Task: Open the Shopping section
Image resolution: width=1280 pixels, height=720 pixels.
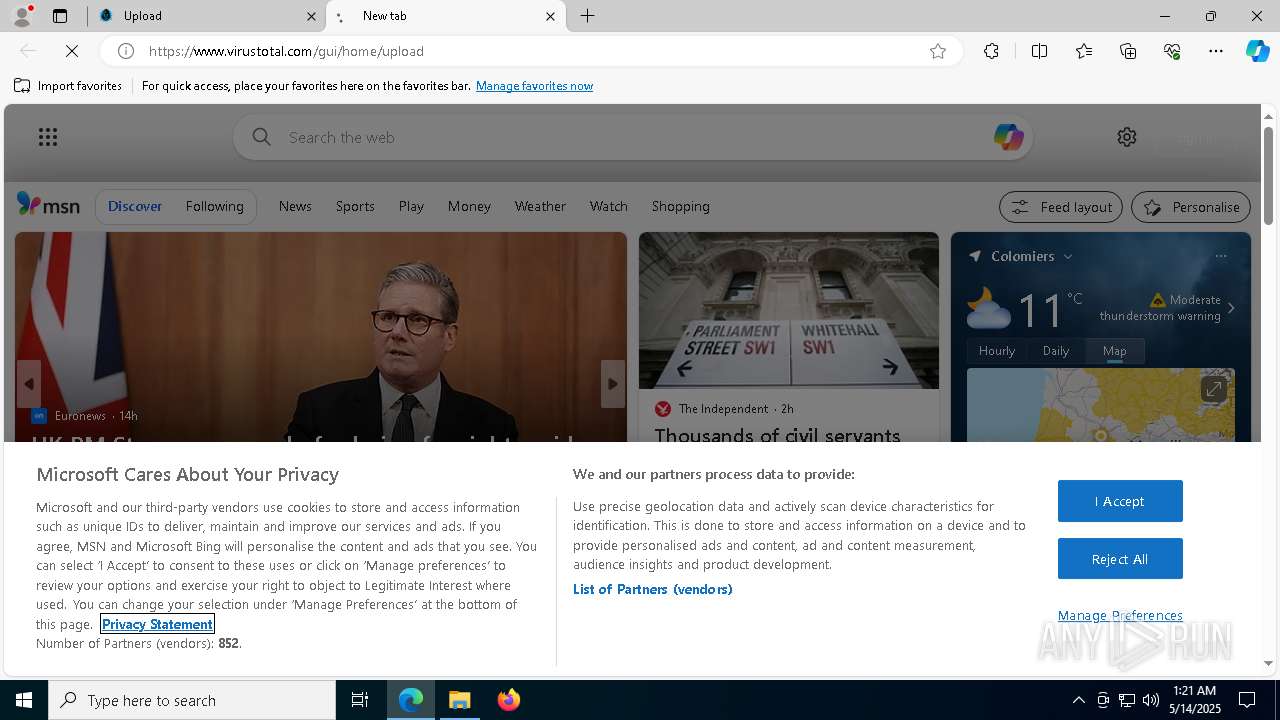Action: click(681, 206)
